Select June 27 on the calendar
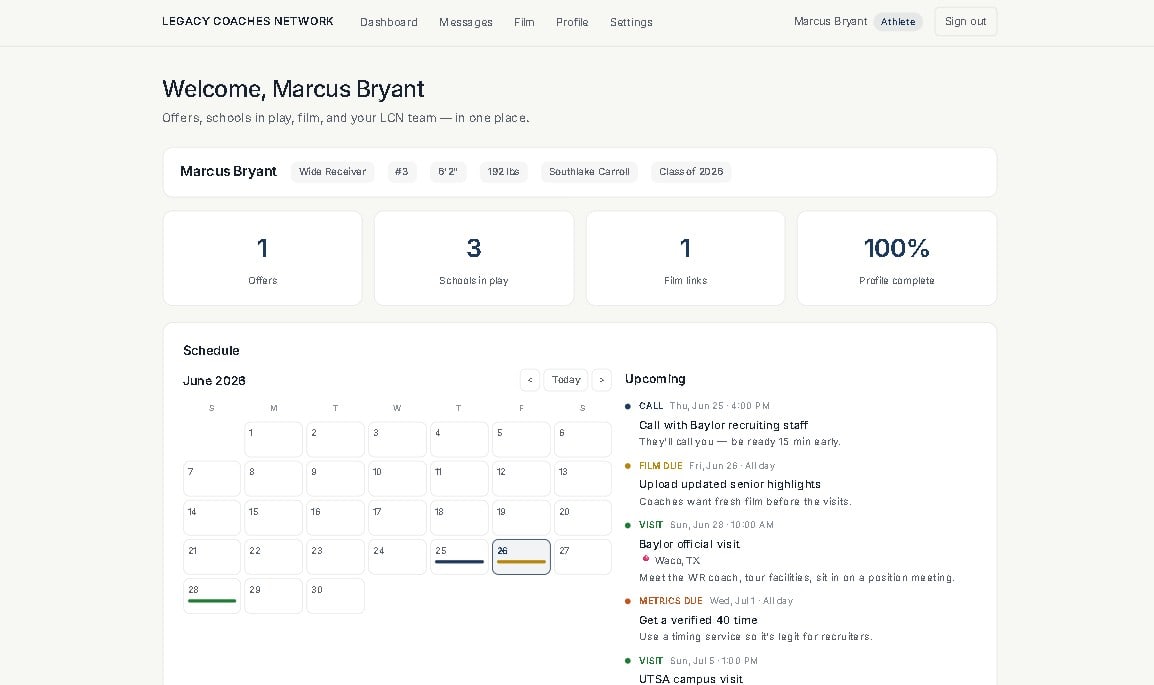Image resolution: width=1154 pixels, height=685 pixels. pyautogui.click(x=583, y=557)
